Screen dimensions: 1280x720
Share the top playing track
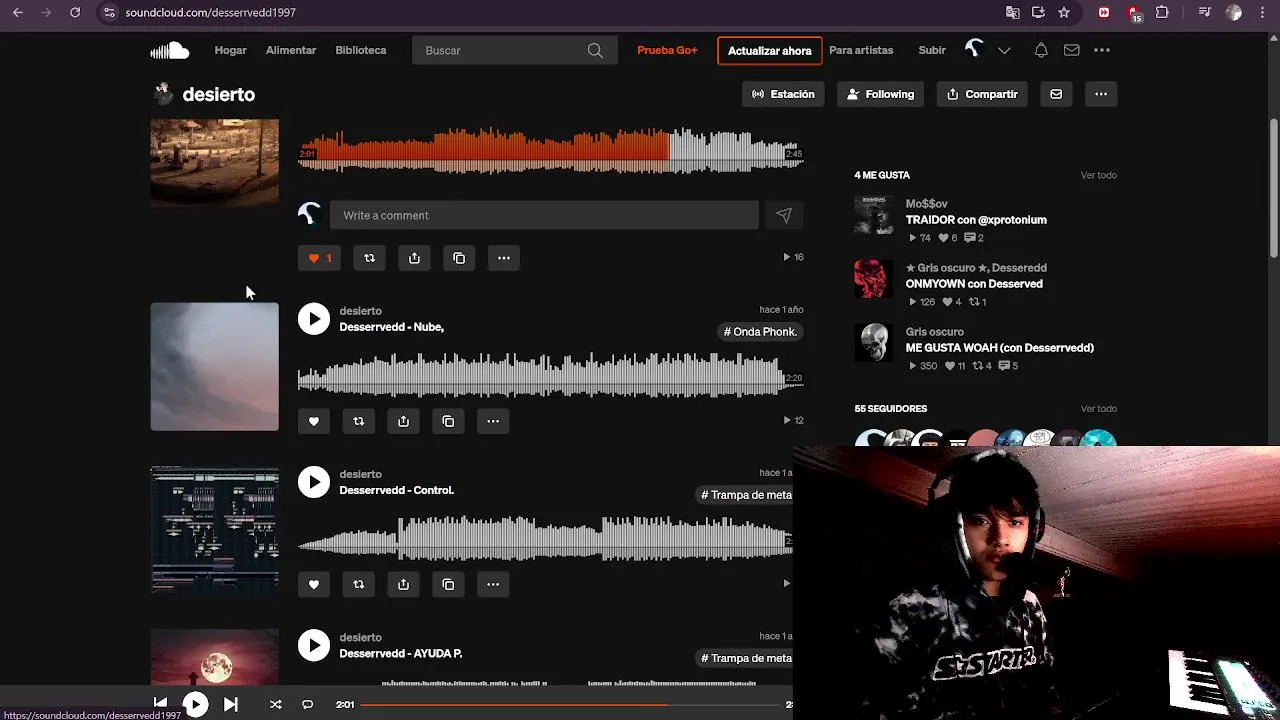(414, 258)
